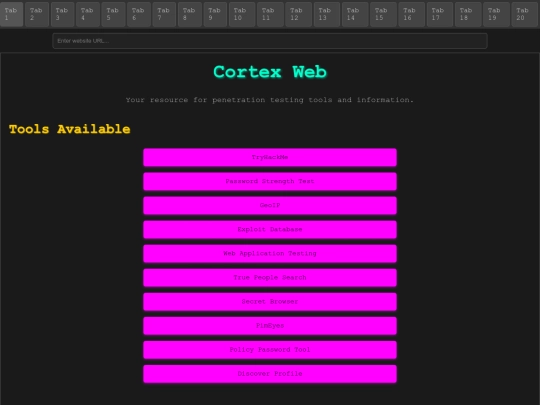540x405 pixels.
Task: Select Web Application Testing tool
Action: (270, 254)
